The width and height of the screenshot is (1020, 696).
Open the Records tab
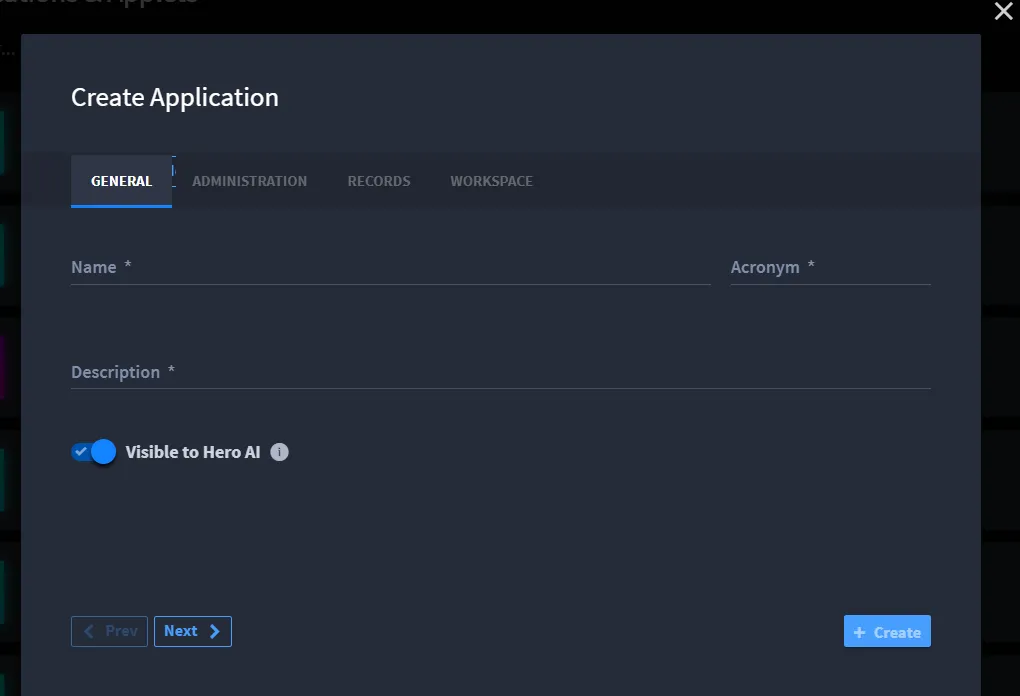tap(379, 181)
